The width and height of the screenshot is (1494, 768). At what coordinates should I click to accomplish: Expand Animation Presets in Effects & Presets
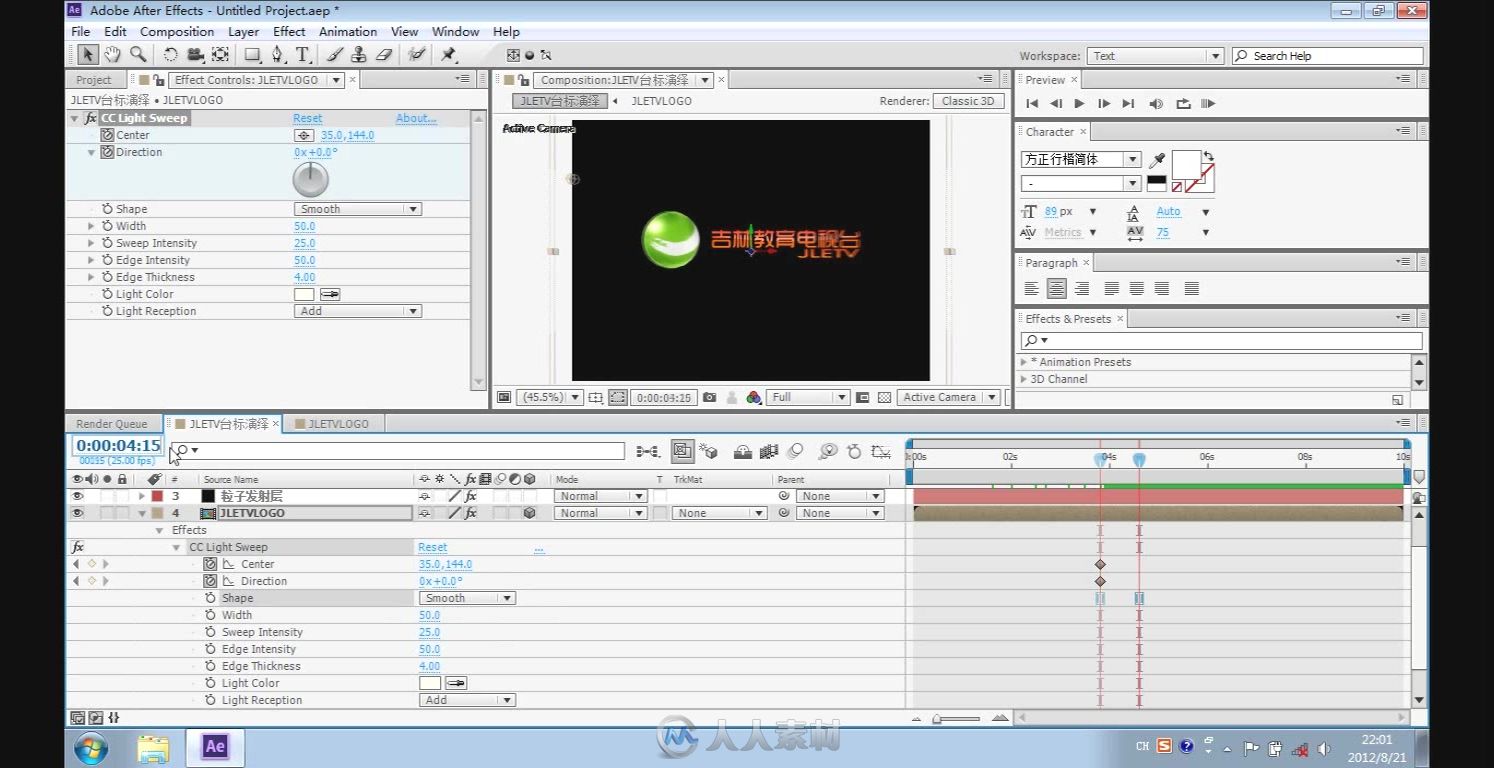coord(1024,362)
